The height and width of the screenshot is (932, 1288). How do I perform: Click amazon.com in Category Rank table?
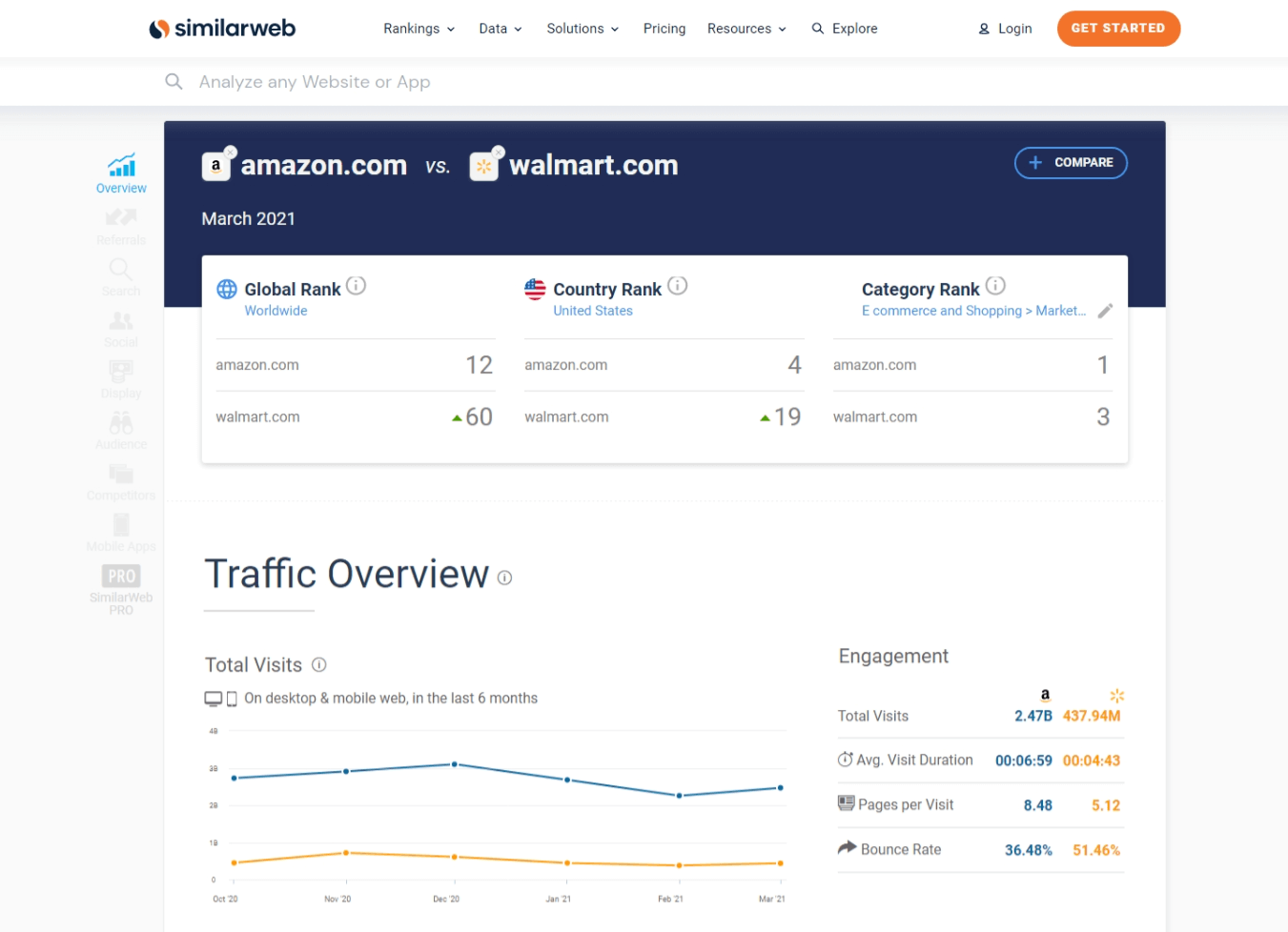click(x=874, y=365)
